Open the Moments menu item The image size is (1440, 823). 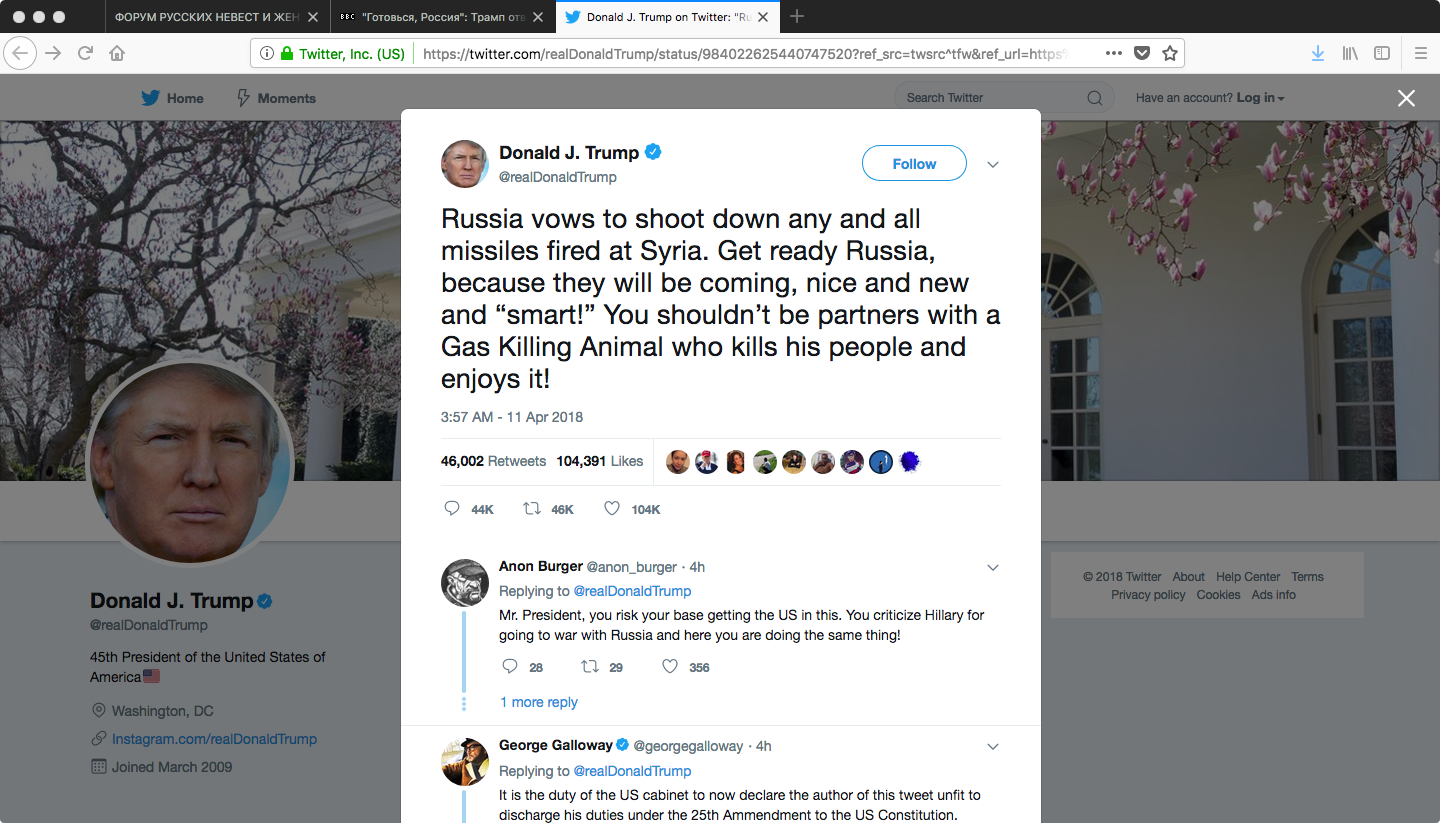pyautogui.click(x=276, y=98)
